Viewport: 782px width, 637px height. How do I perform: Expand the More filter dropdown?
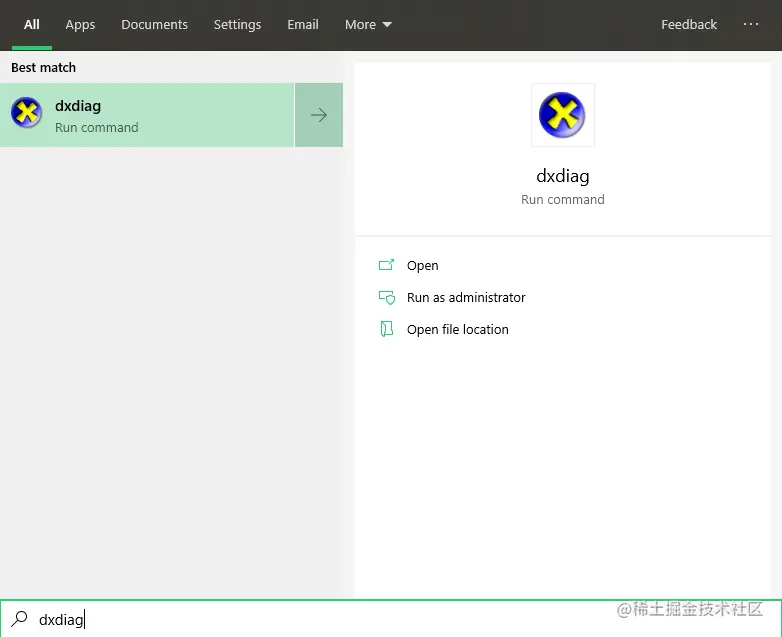[368, 24]
